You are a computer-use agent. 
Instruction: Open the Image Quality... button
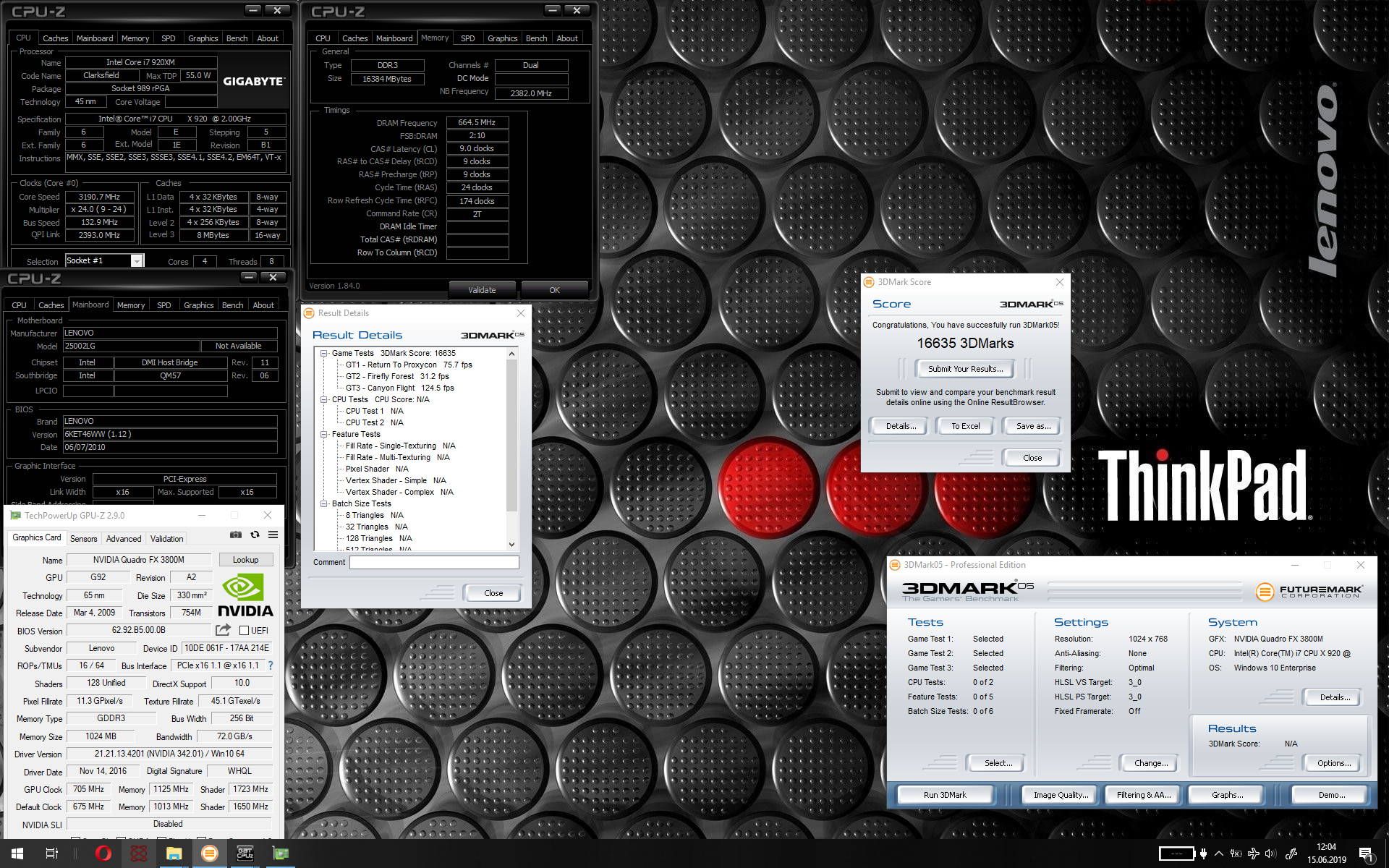(x=1061, y=794)
